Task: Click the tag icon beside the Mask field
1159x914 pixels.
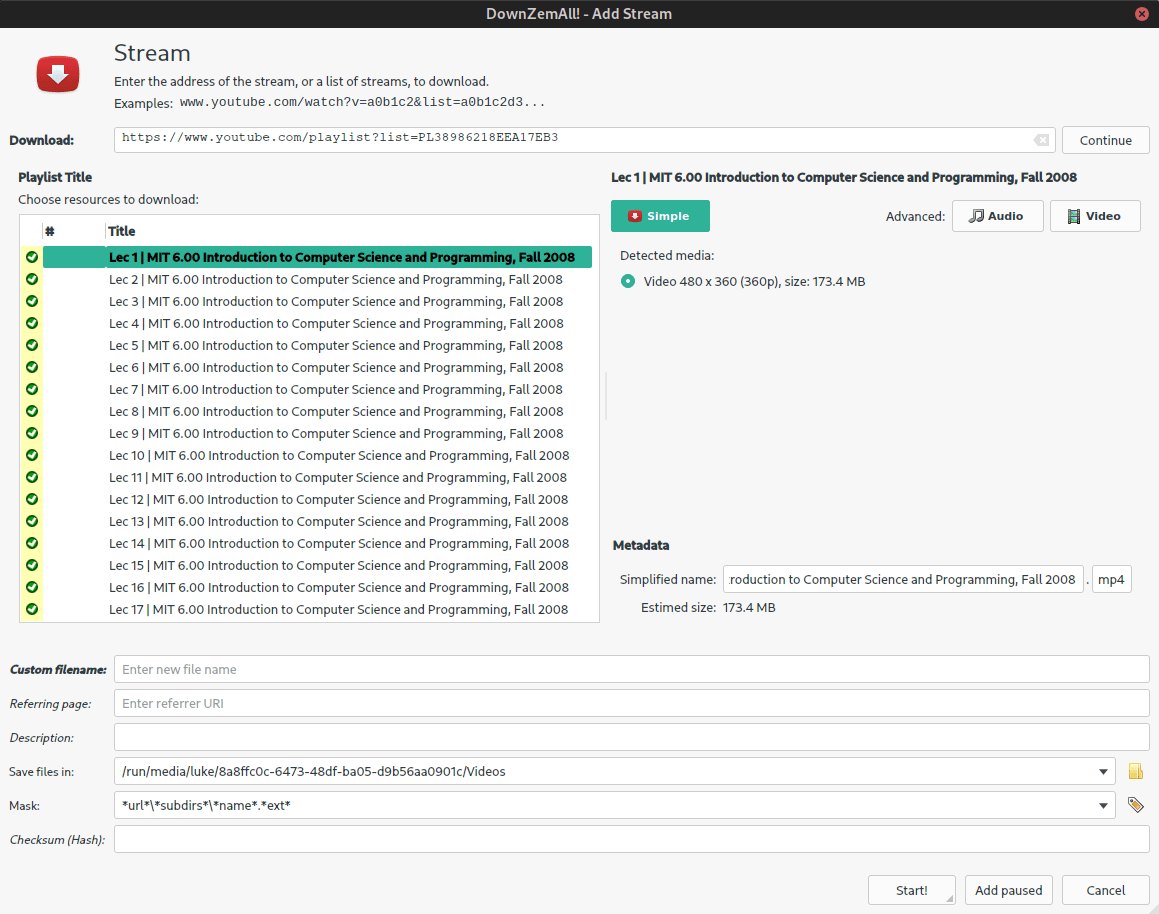Action: 1135,805
